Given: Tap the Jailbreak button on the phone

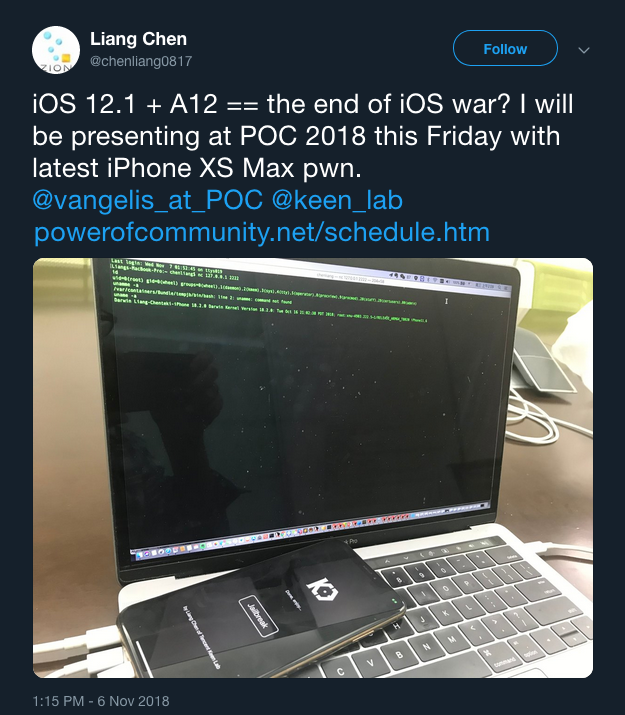Looking at the screenshot, I should point(258,616).
